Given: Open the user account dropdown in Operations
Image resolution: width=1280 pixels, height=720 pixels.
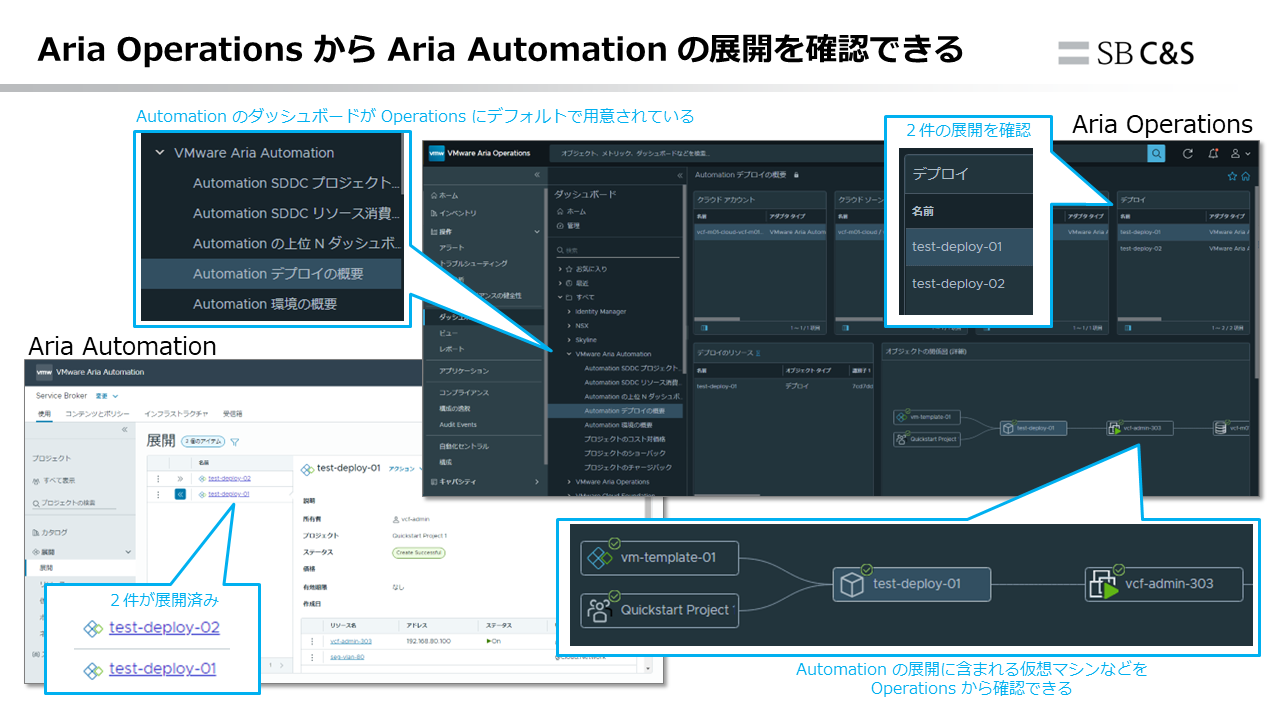Looking at the screenshot, I should tap(1241, 153).
